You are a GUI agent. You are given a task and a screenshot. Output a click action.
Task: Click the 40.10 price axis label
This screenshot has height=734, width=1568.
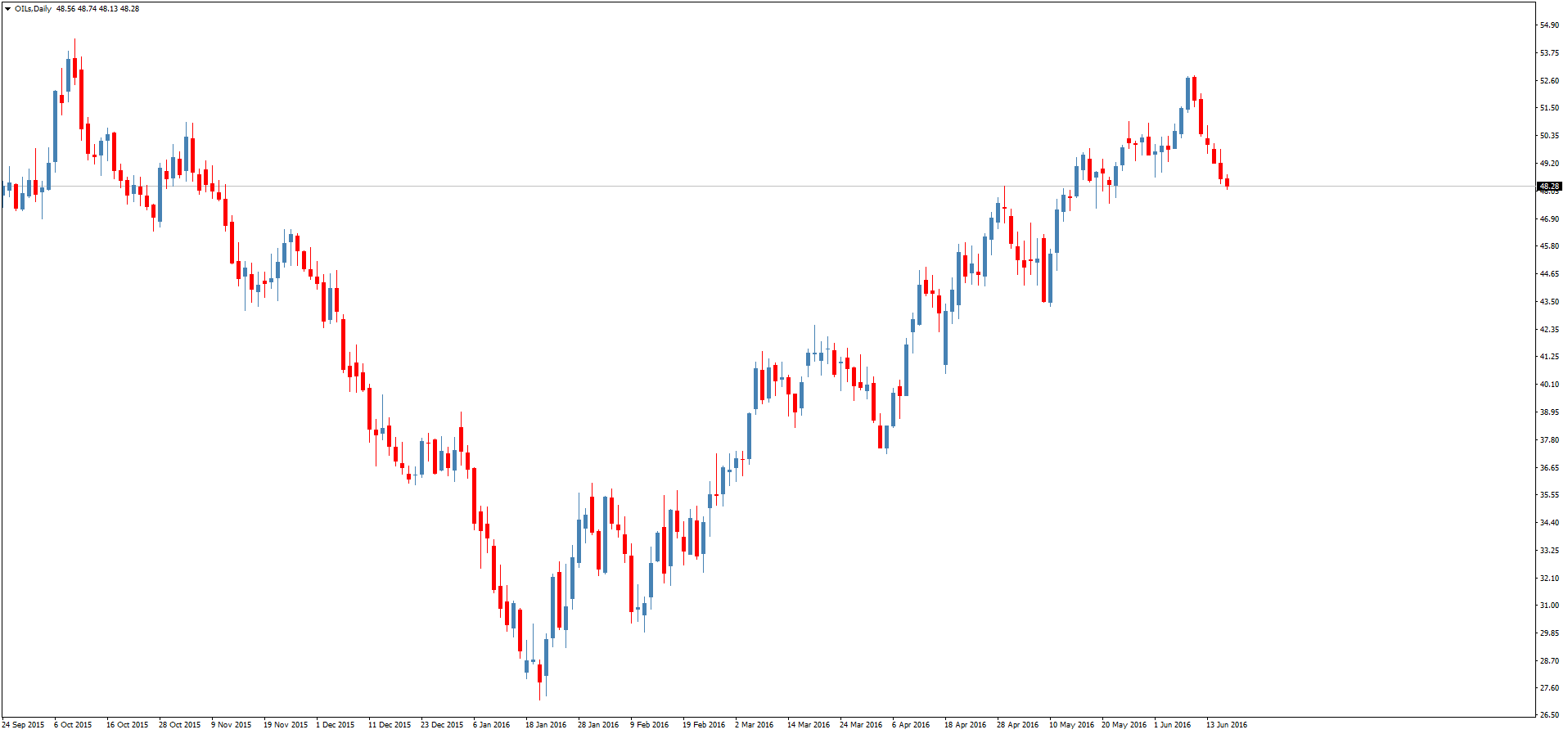click(x=1549, y=385)
